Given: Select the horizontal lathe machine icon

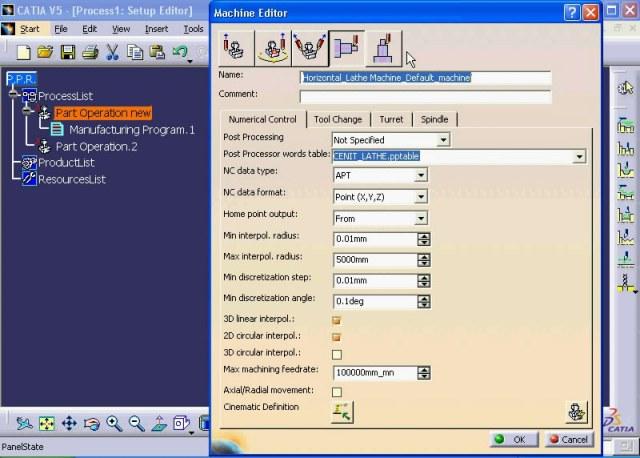Looking at the screenshot, I should pyautogui.click(x=346, y=48).
